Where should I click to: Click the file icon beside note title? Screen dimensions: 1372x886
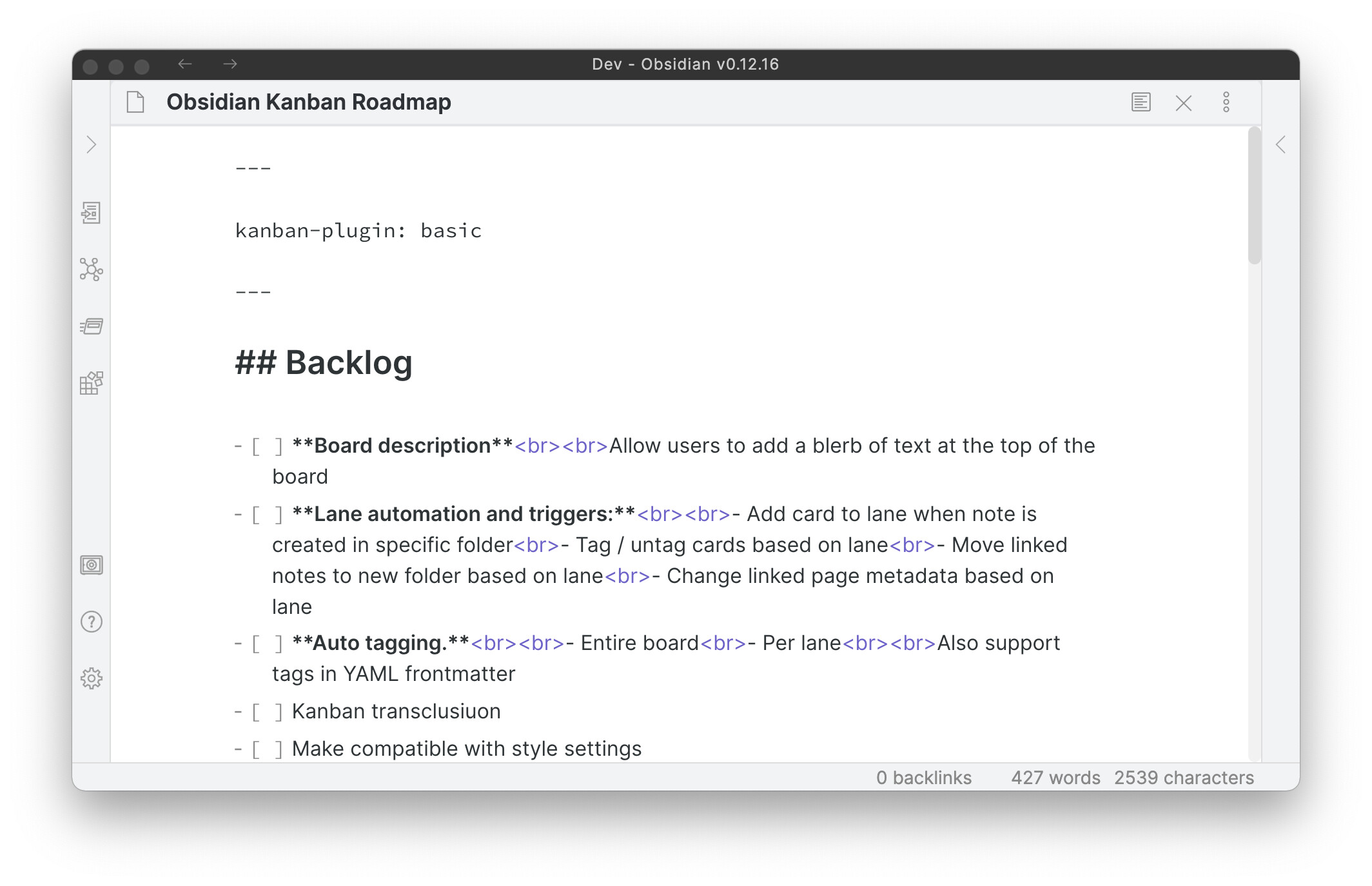click(135, 103)
